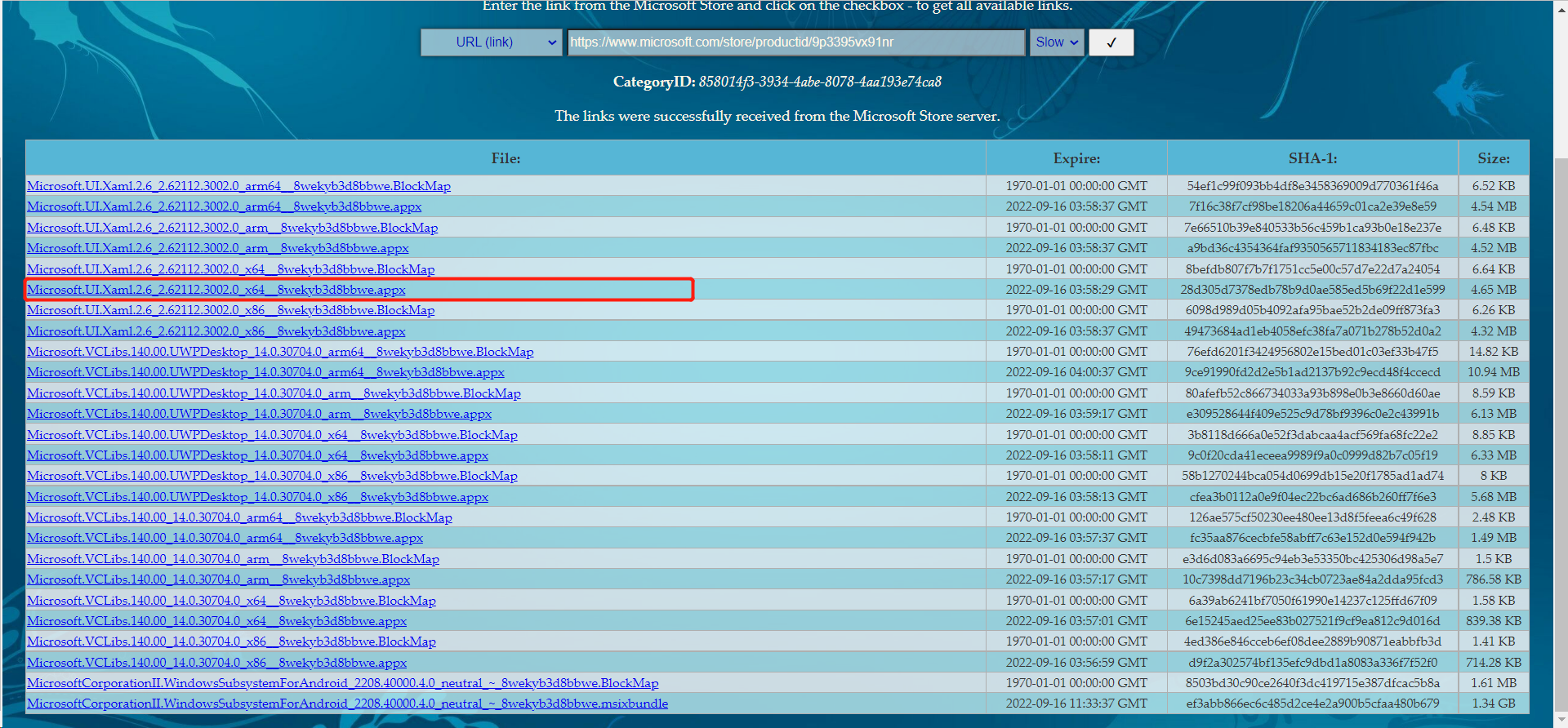
Task: Click expiry 2022-09-16 04:00:37 GMT cell
Action: pos(1076,372)
